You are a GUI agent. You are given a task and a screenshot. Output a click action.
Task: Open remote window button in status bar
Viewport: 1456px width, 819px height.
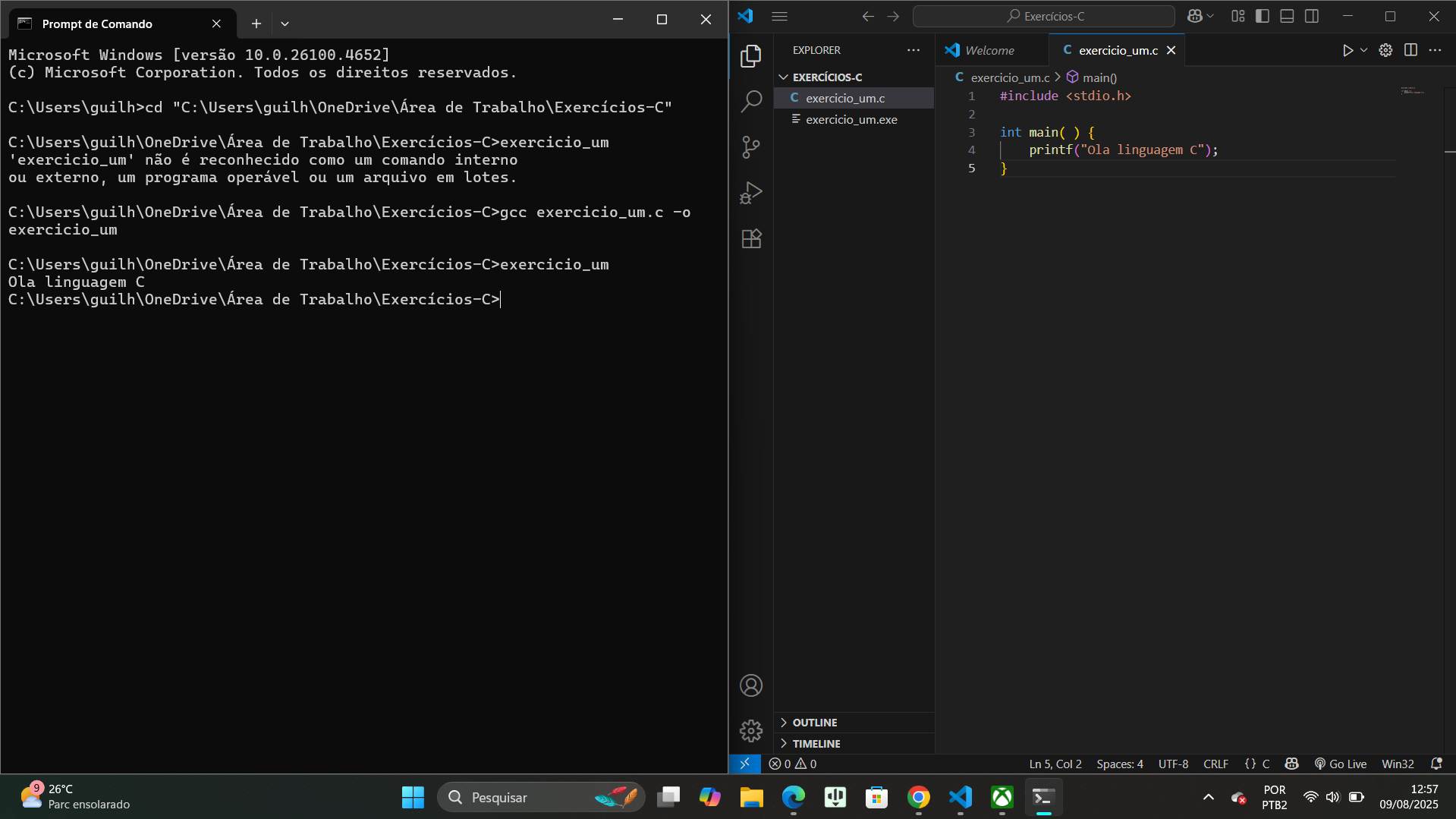click(745, 764)
